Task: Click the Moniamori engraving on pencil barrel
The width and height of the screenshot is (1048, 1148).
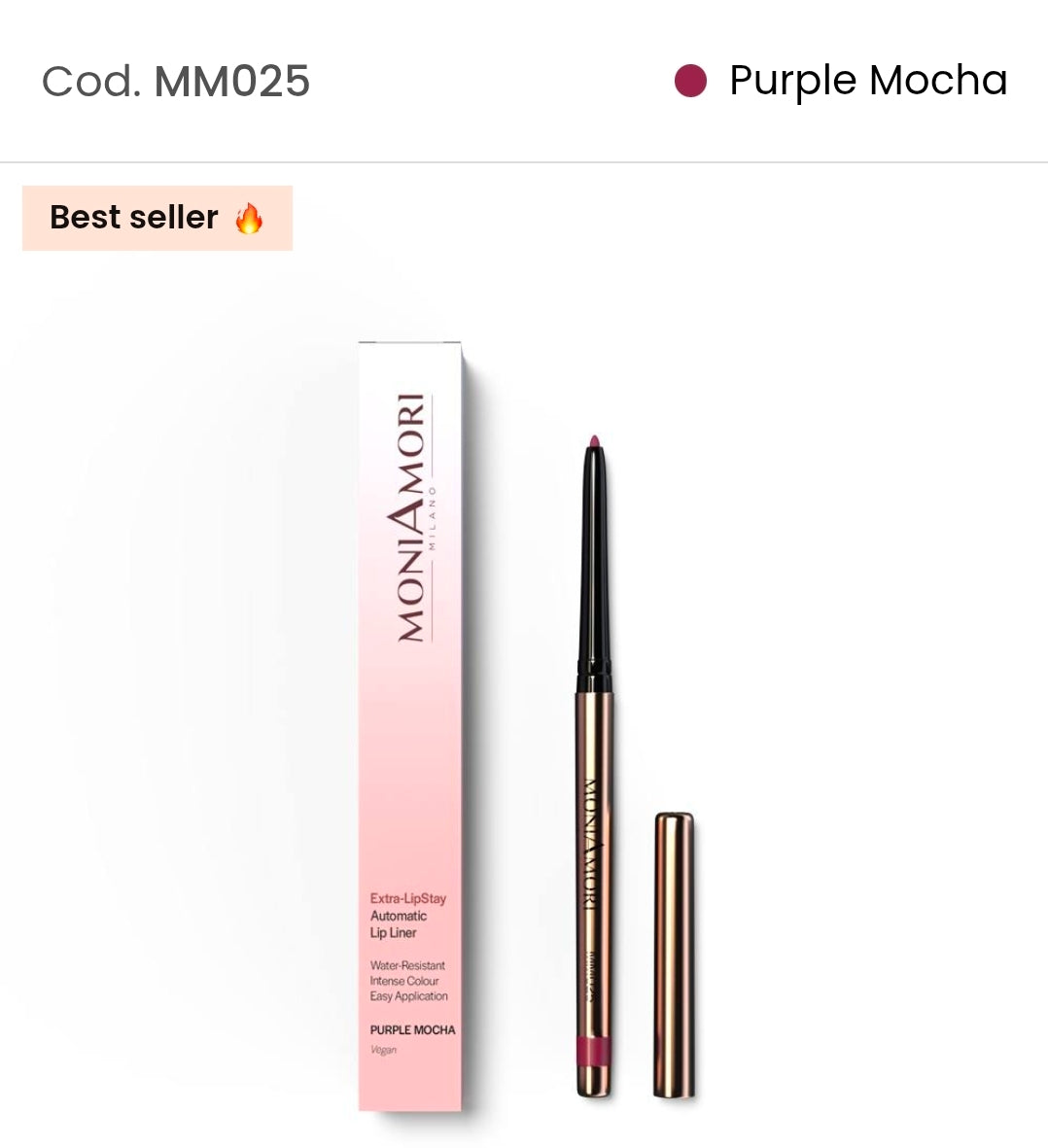Action: pos(591,844)
